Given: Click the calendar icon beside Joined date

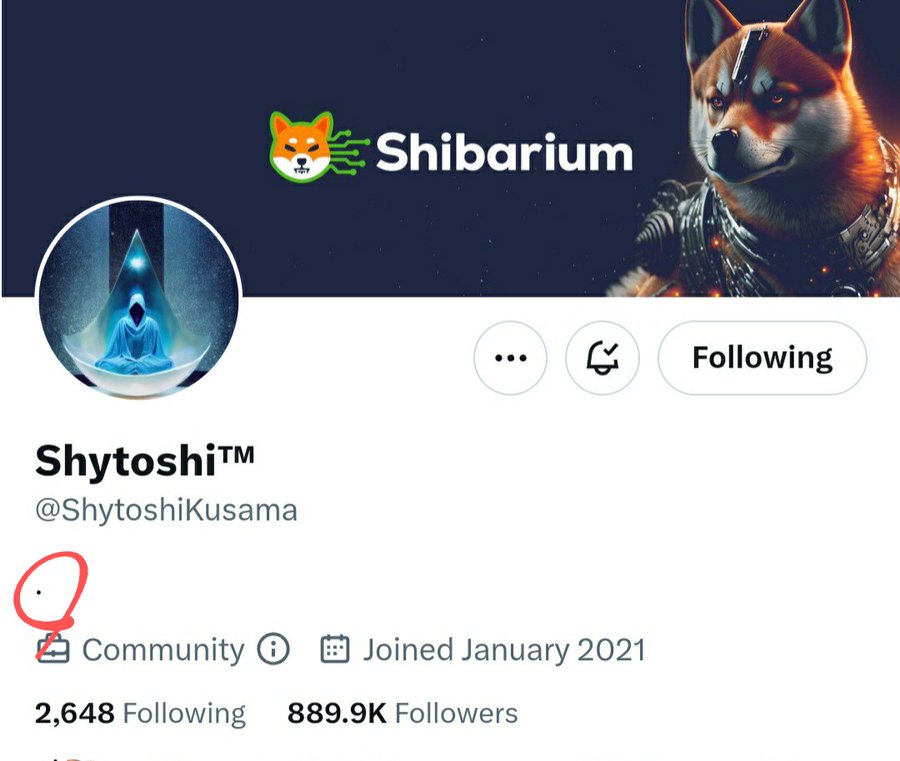Looking at the screenshot, I should 334,649.
